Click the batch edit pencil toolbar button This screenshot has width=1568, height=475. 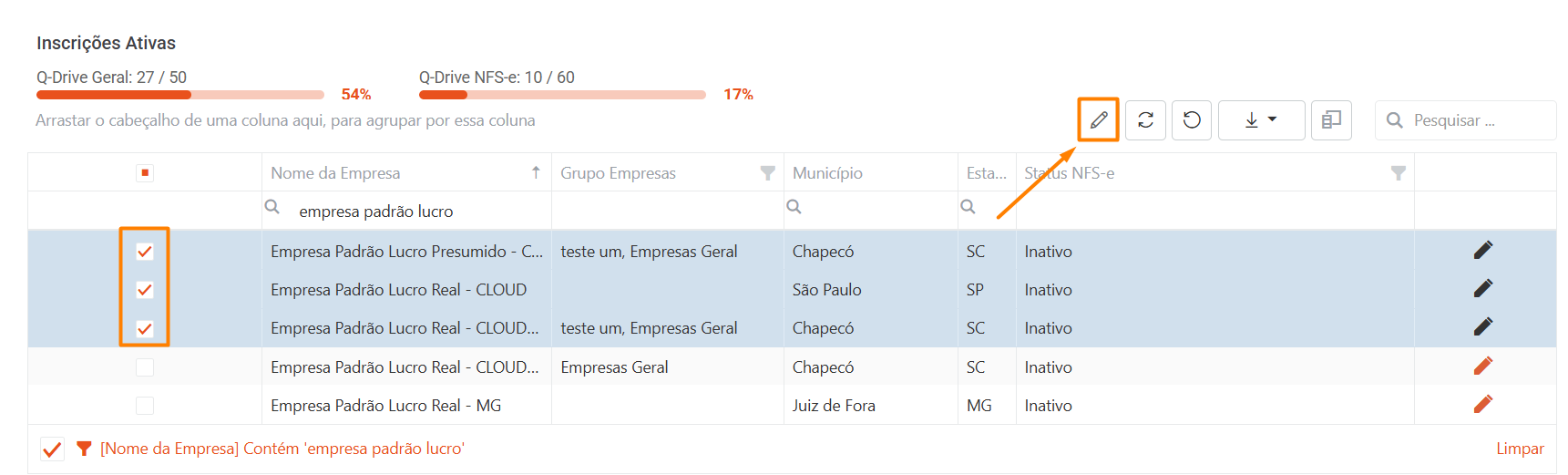(1099, 120)
